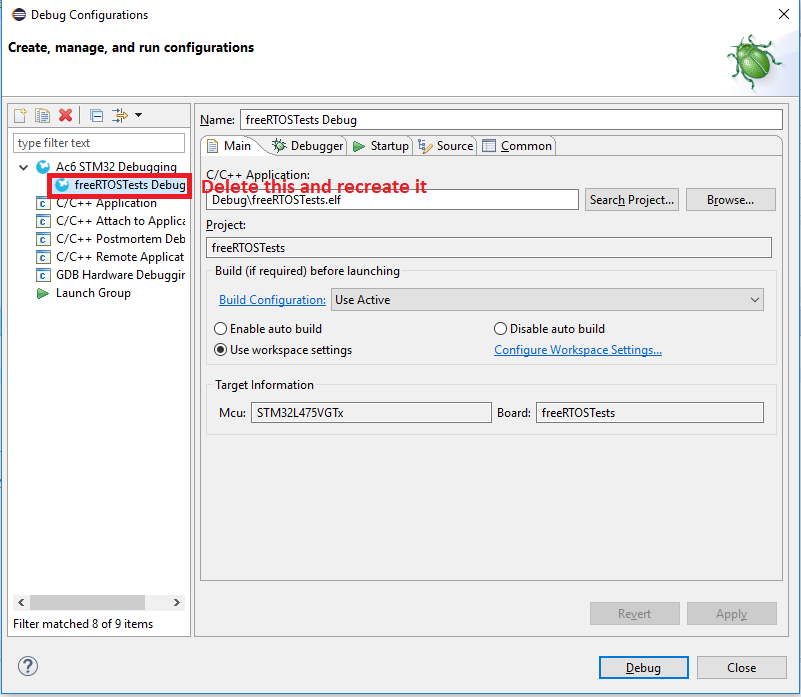Delete selected launch configuration with red X

pyautogui.click(x=65, y=116)
